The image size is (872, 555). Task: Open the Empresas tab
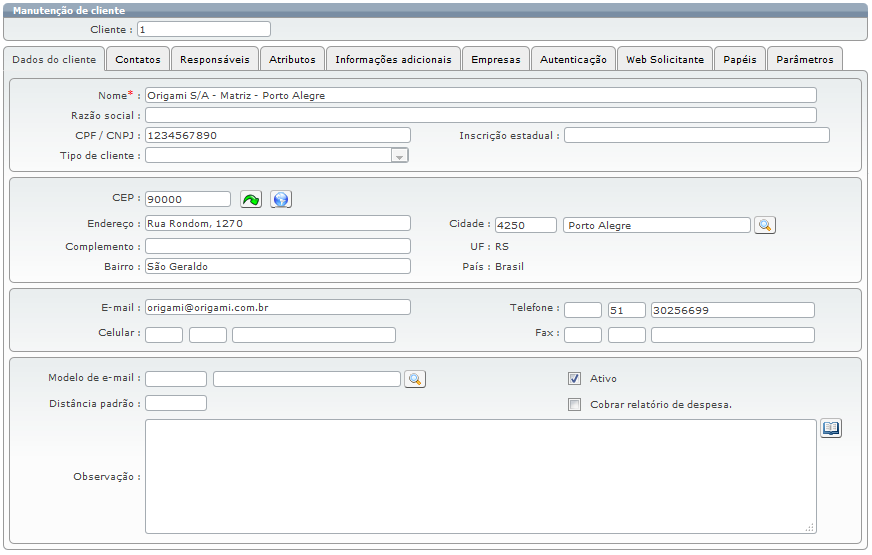click(496, 59)
